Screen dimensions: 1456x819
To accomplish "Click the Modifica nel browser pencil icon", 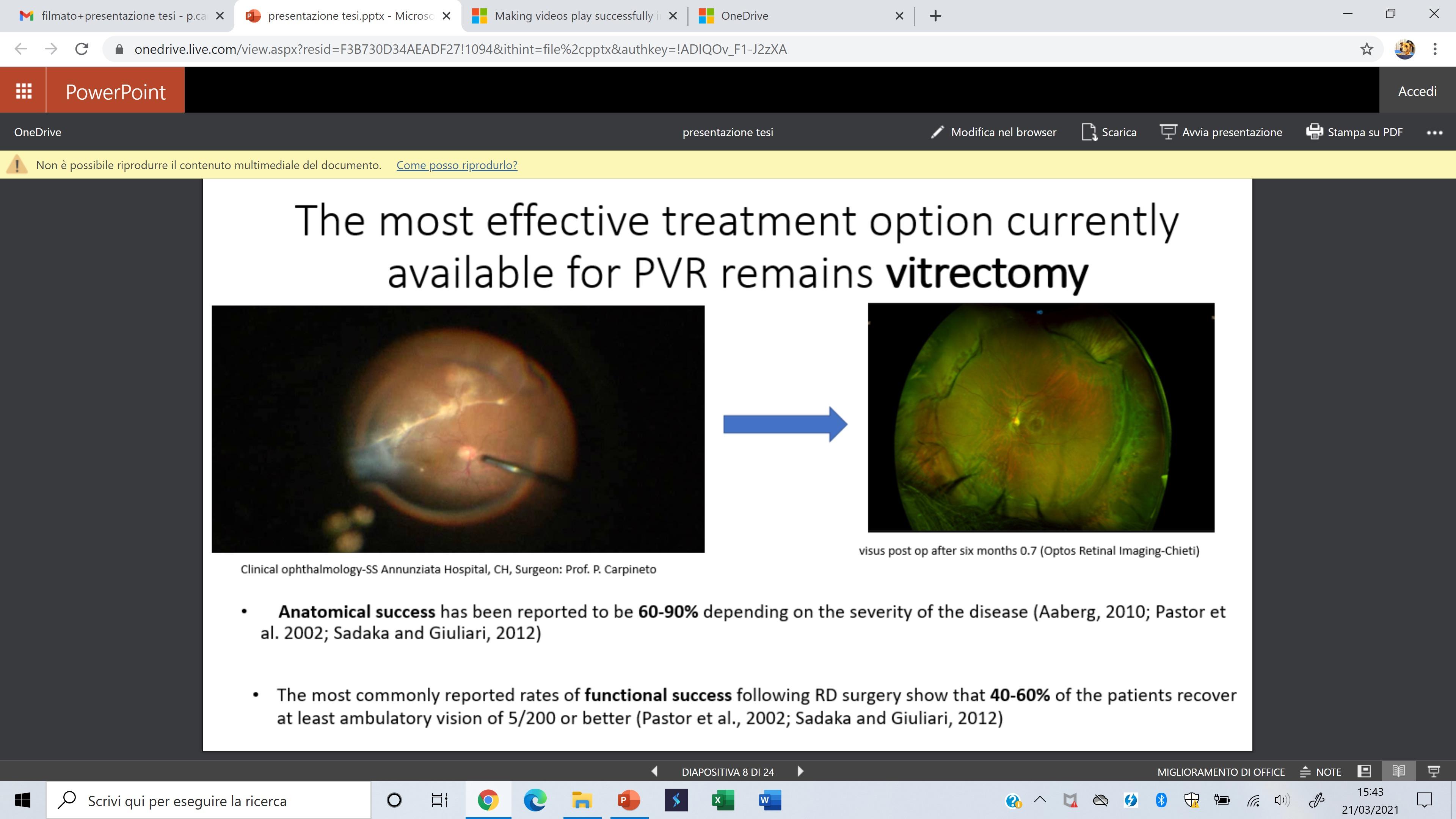I will coord(937,132).
